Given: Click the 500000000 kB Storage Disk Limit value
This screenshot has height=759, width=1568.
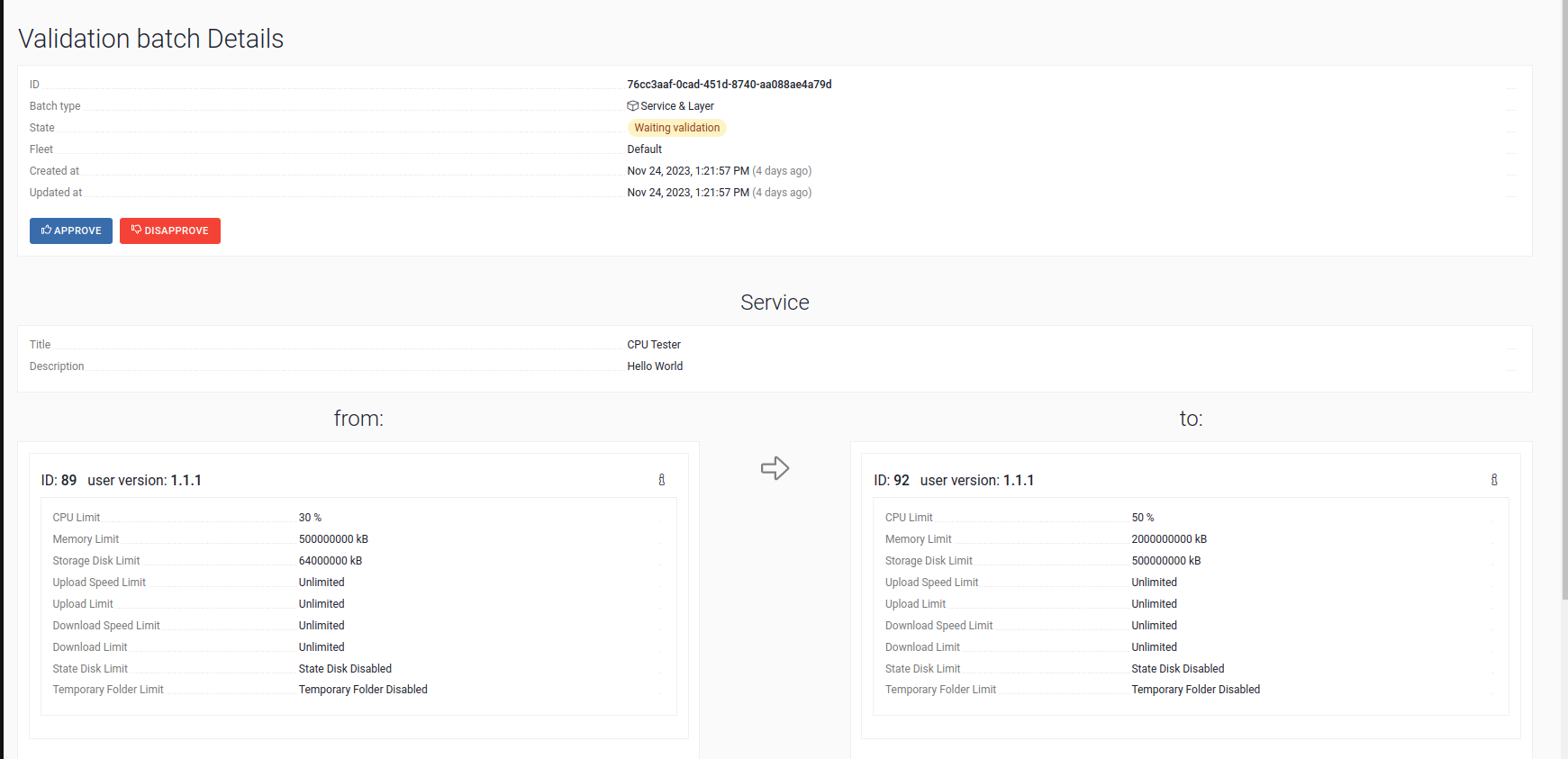Looking at the screenshot, I should [1166, 561].
